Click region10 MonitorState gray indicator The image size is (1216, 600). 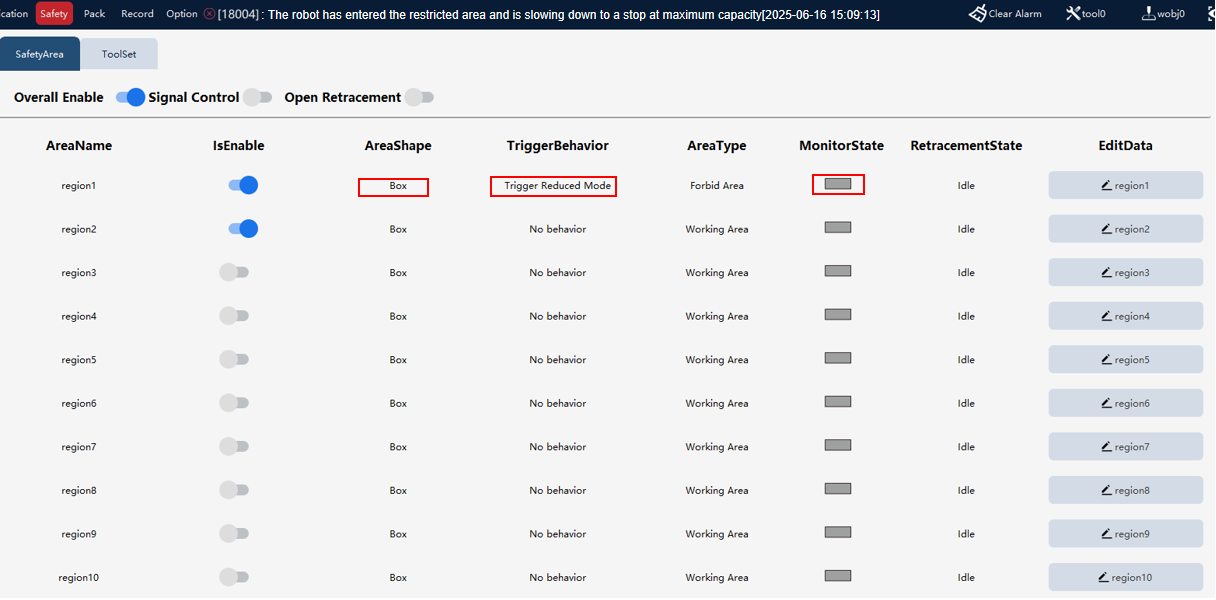838,576
